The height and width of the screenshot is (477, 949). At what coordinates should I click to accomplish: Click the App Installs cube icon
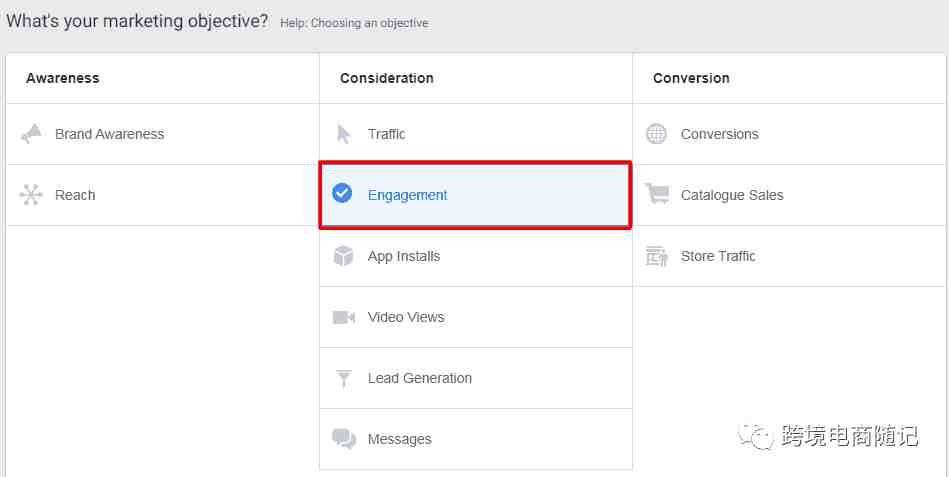(343, 256)
